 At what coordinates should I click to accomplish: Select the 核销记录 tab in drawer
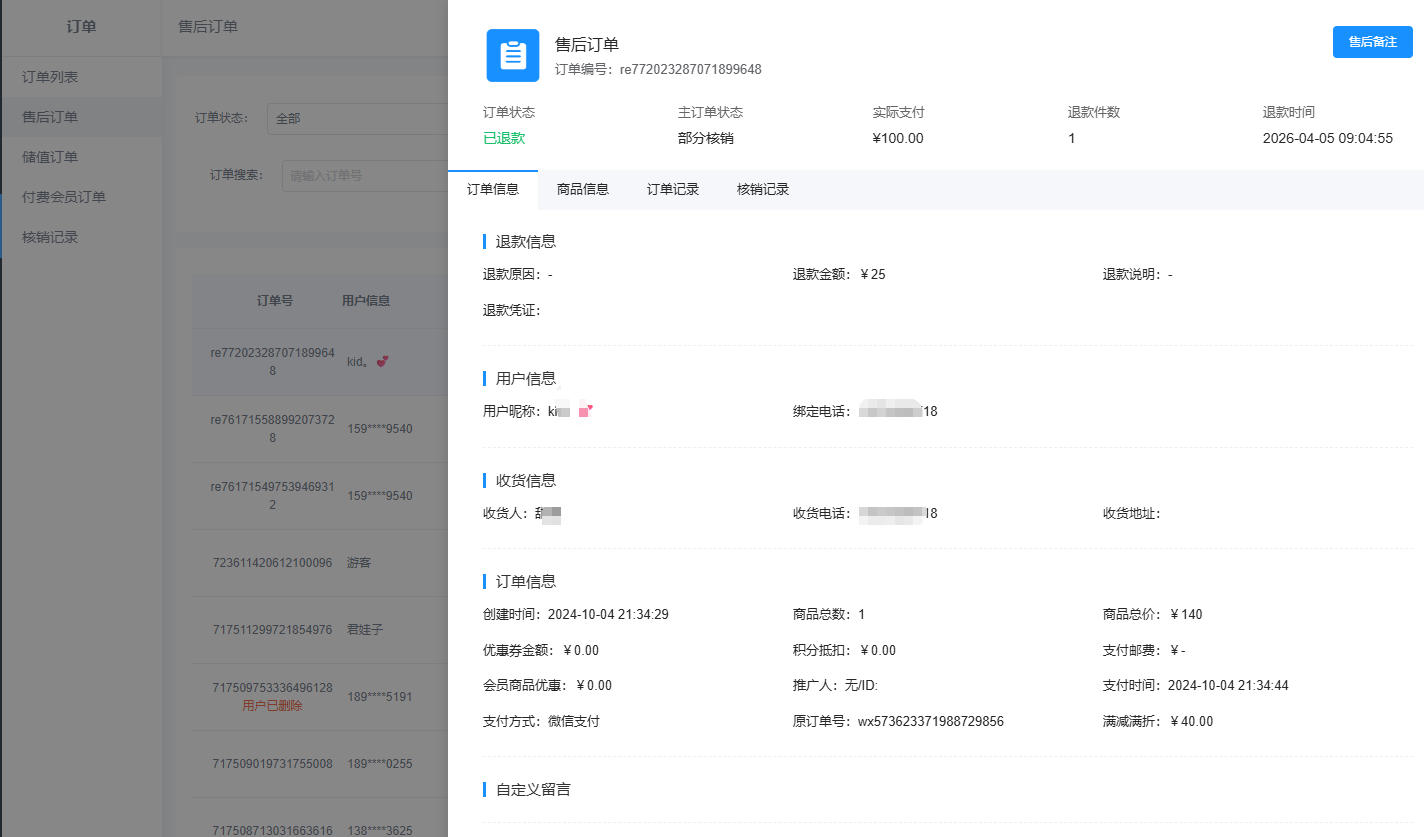(x=762, y=189)
